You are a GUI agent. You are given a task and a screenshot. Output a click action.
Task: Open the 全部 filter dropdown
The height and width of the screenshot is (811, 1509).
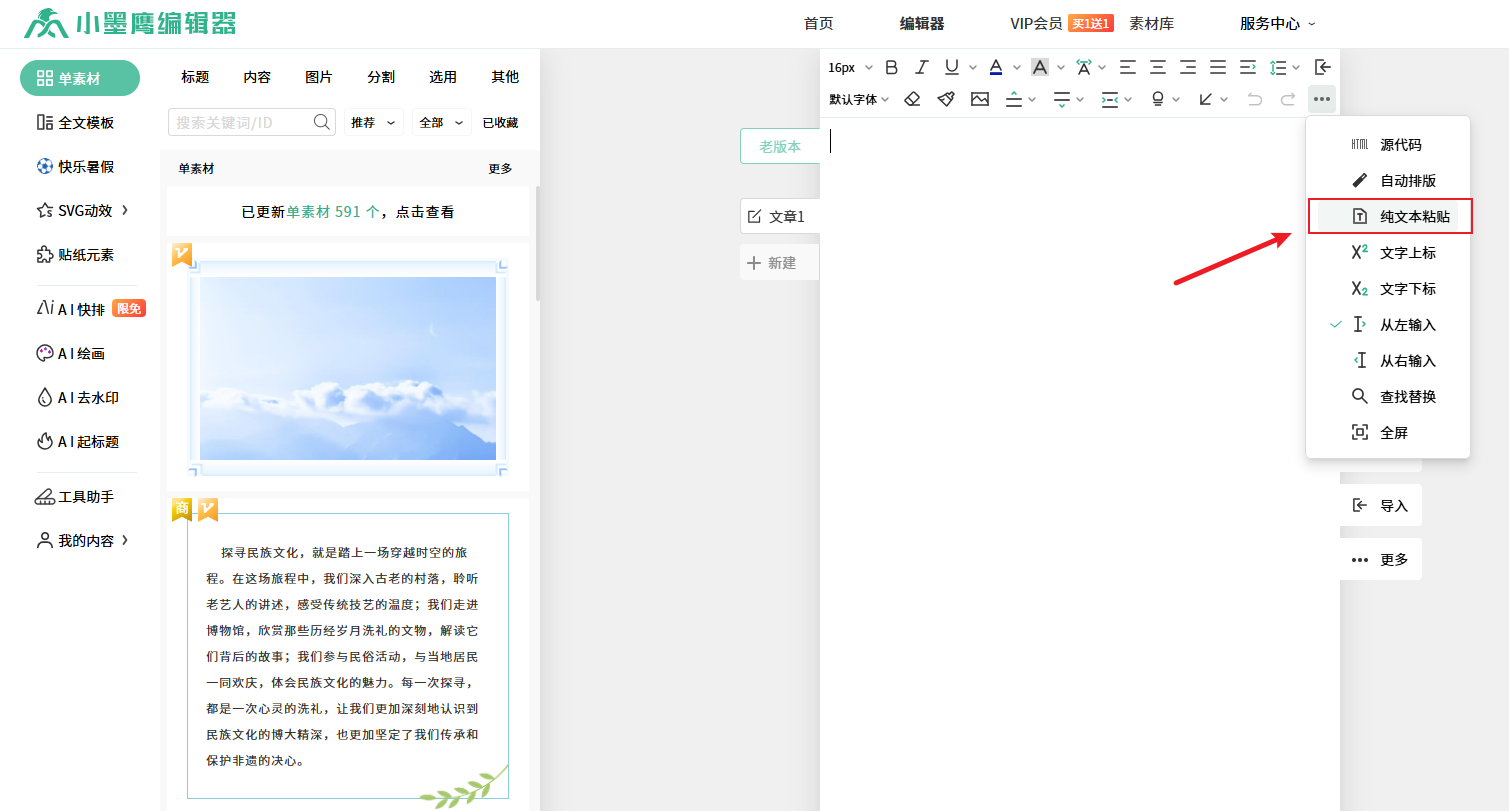[x=443, y=122]
